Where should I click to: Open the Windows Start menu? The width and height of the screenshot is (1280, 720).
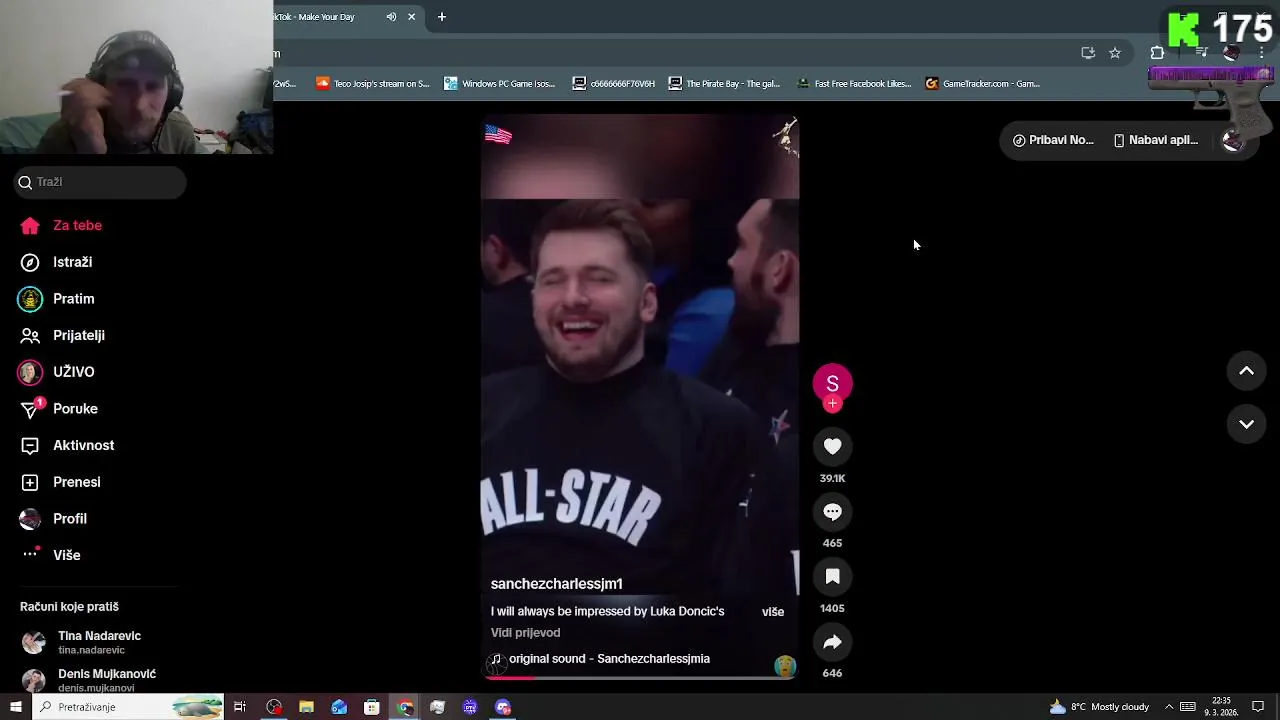click(15, 707)
